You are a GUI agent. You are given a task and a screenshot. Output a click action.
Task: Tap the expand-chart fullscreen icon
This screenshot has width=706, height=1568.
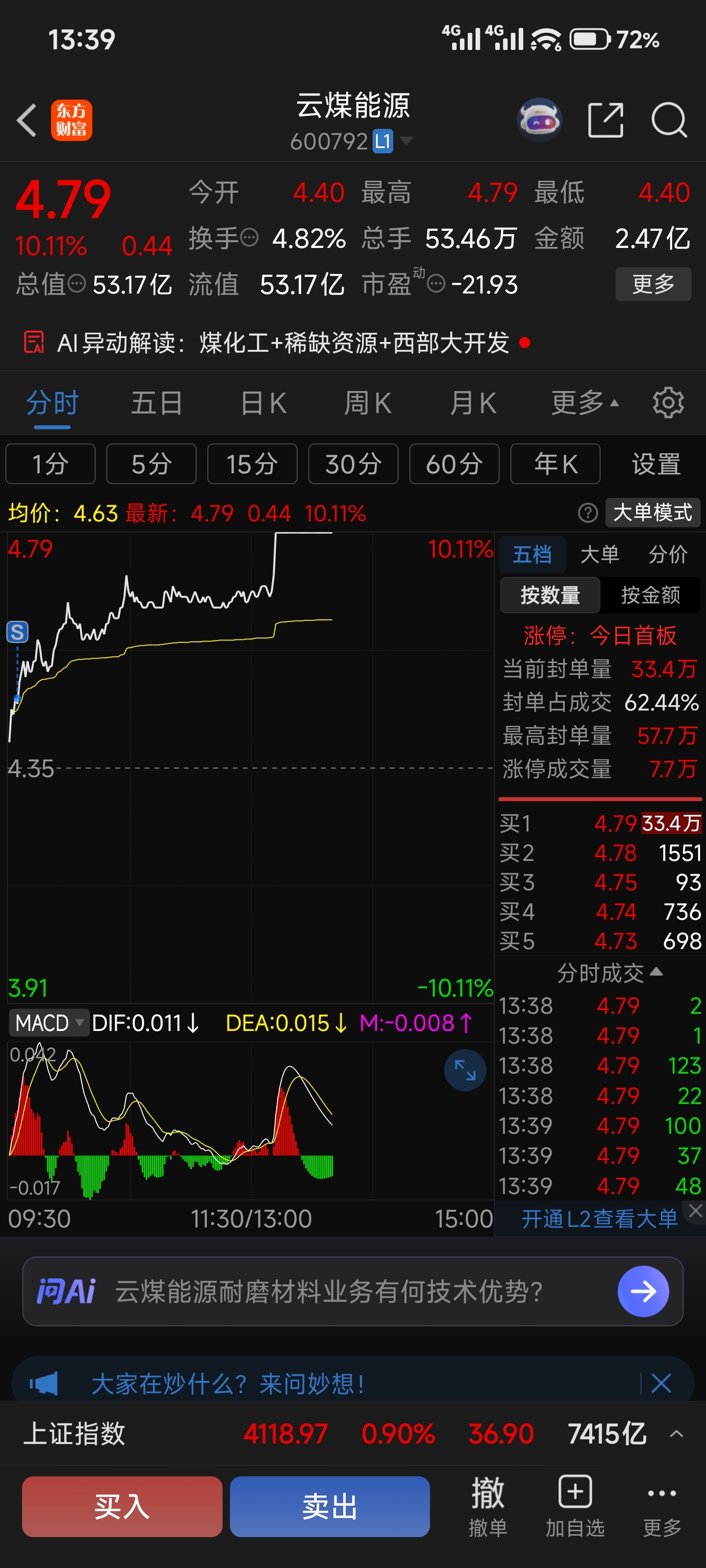click(465, 1070)
